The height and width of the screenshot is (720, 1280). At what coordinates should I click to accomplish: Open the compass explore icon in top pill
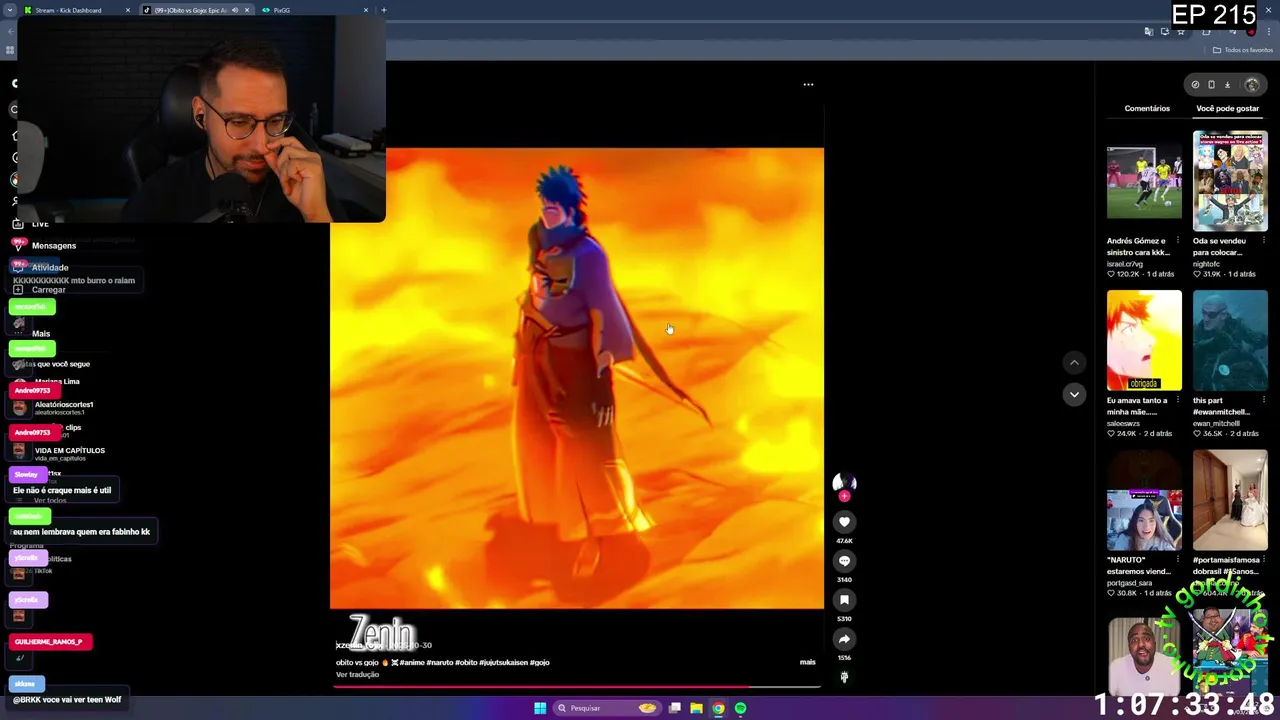(1195, 85)
